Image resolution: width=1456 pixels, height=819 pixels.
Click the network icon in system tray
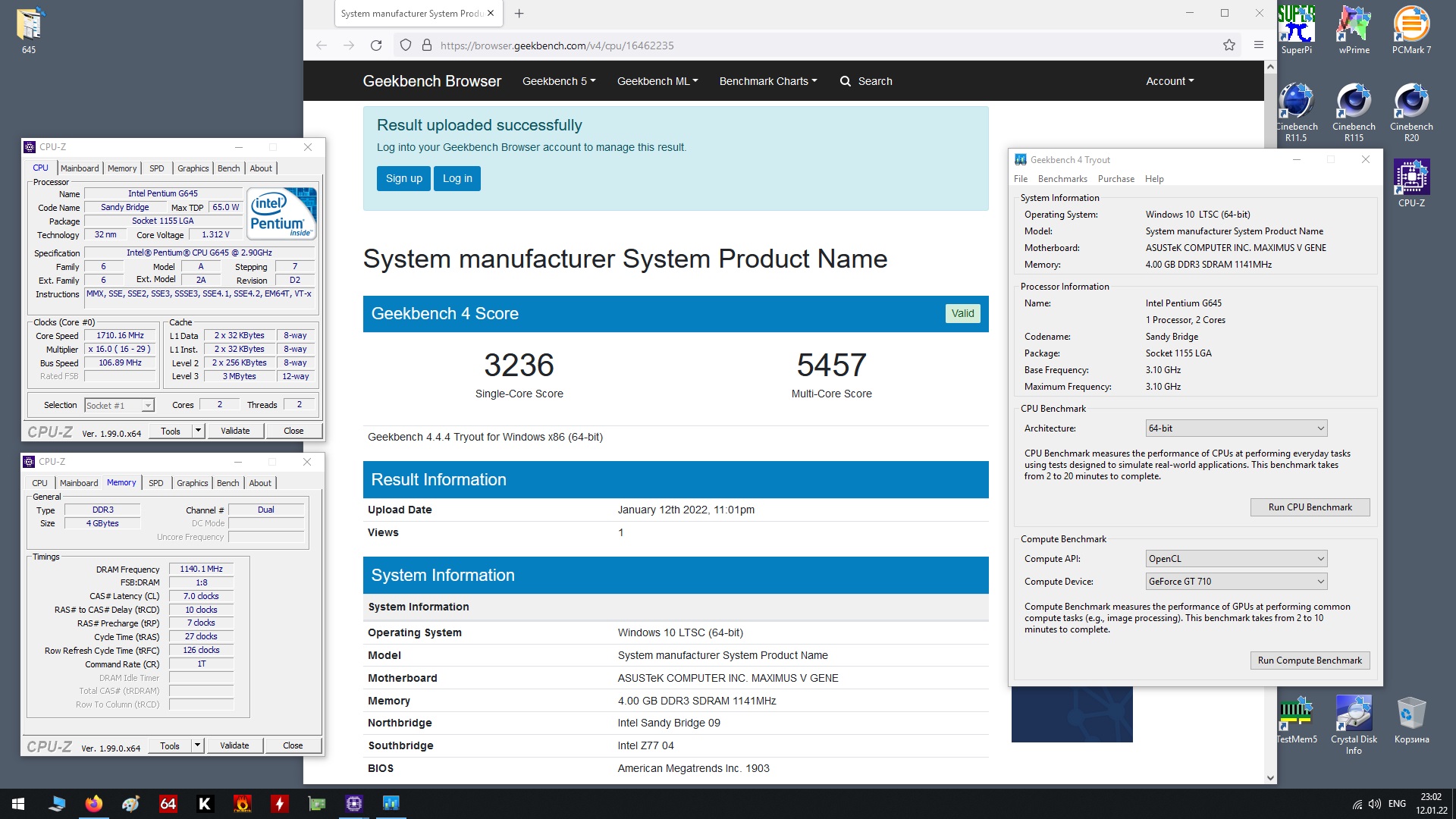point(1357,804)
